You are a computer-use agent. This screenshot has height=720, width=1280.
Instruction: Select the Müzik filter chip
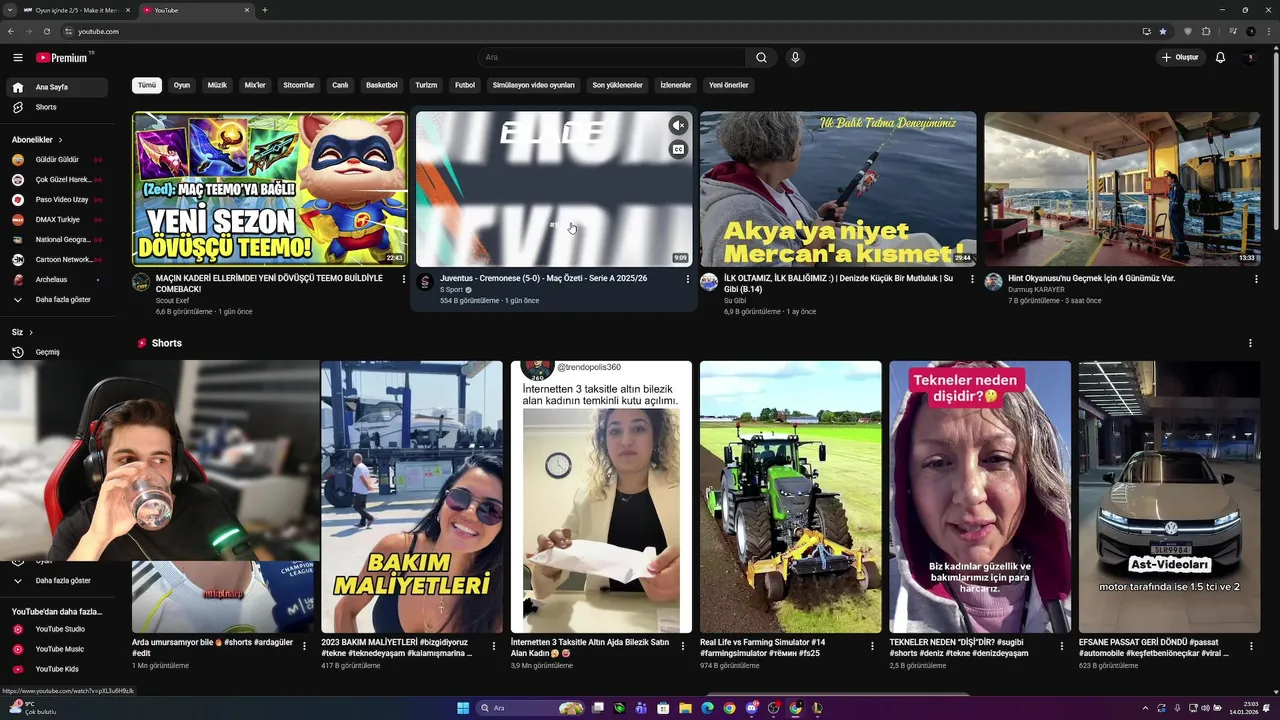pyautogui.click(x=217, y=85)
